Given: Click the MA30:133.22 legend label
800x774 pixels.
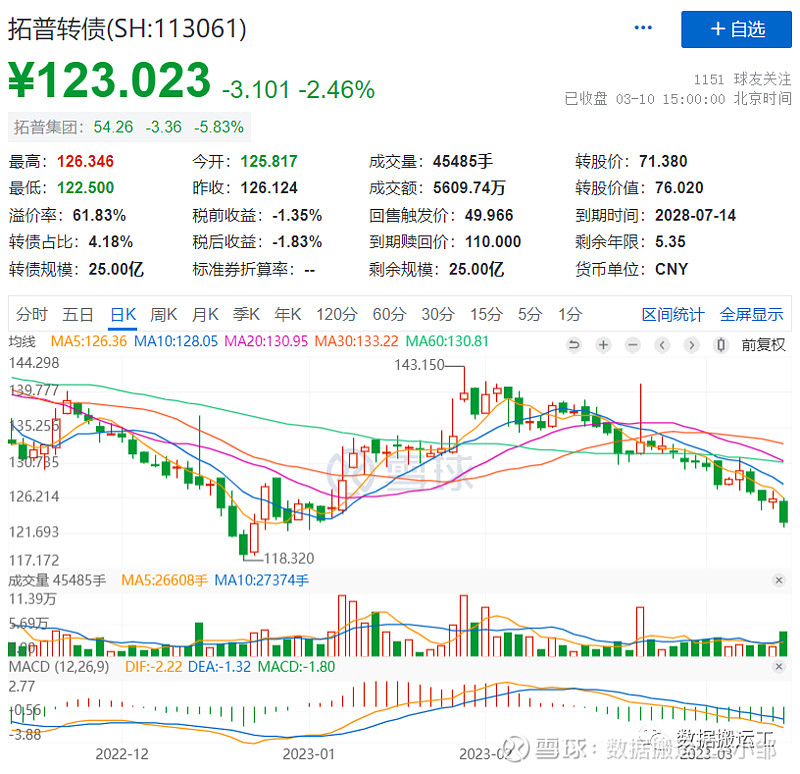Looking at the screenshot, I should click(x=356, y=341).
